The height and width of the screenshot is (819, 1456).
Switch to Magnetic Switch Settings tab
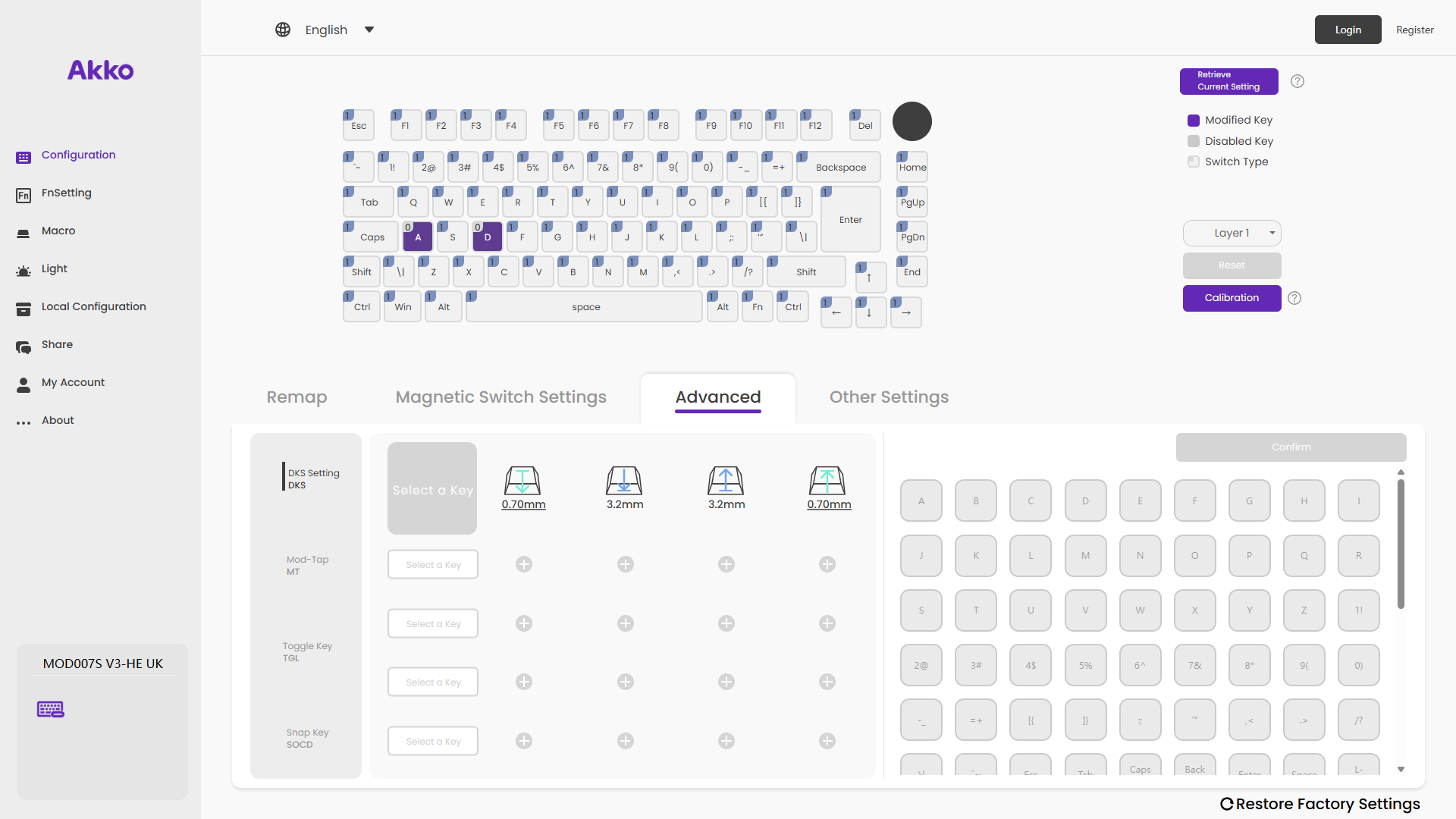[x=500, y=397]
